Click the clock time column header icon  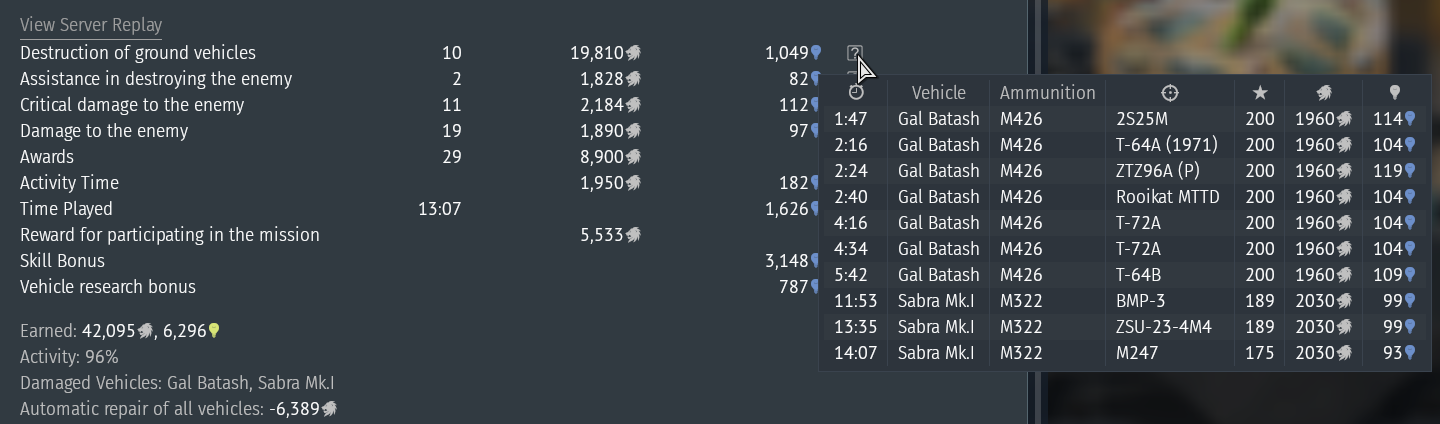[856, 92]
